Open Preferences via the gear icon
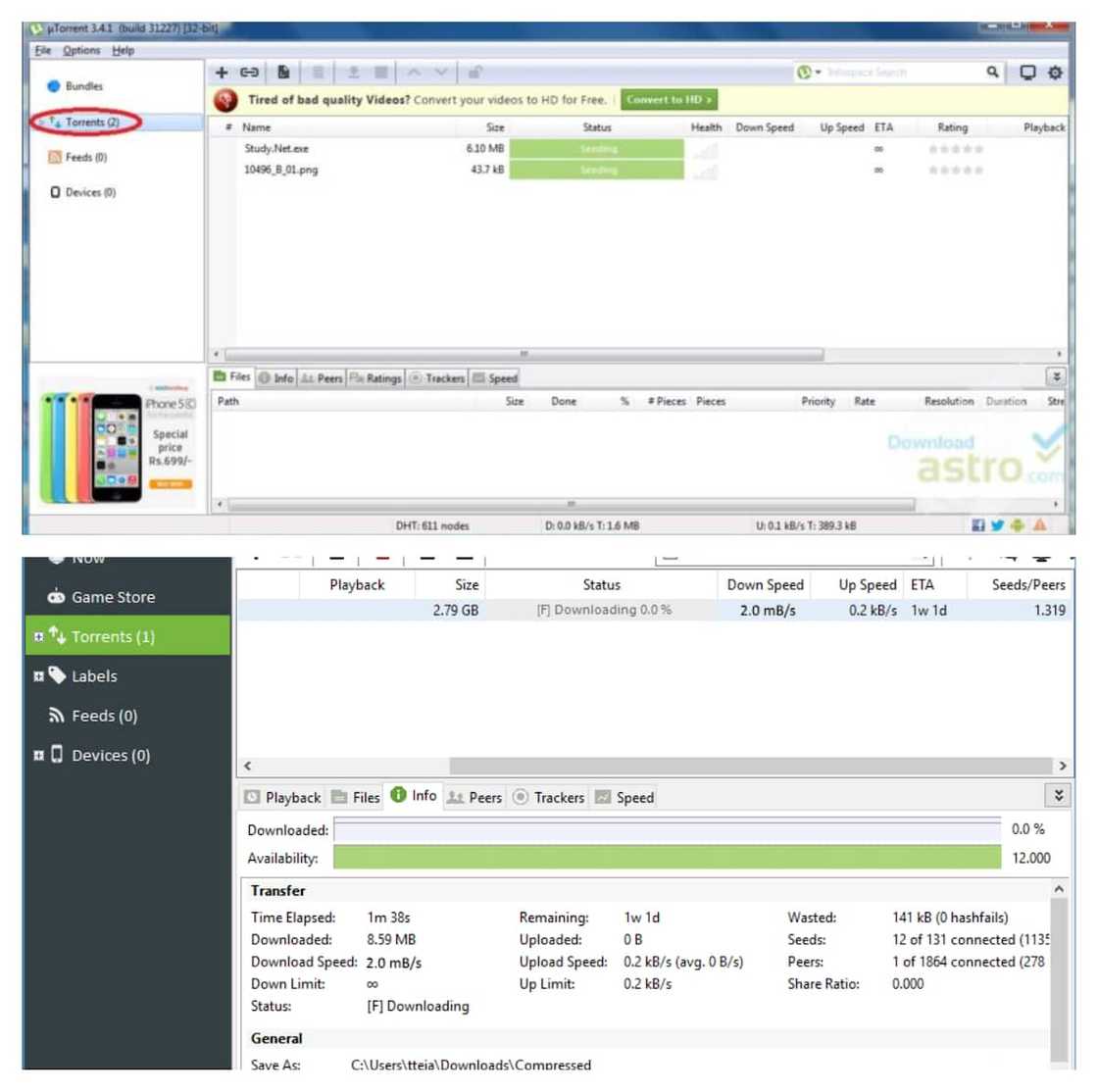The width and height of the screenshot is (1098, 1092). [1055, 73]
